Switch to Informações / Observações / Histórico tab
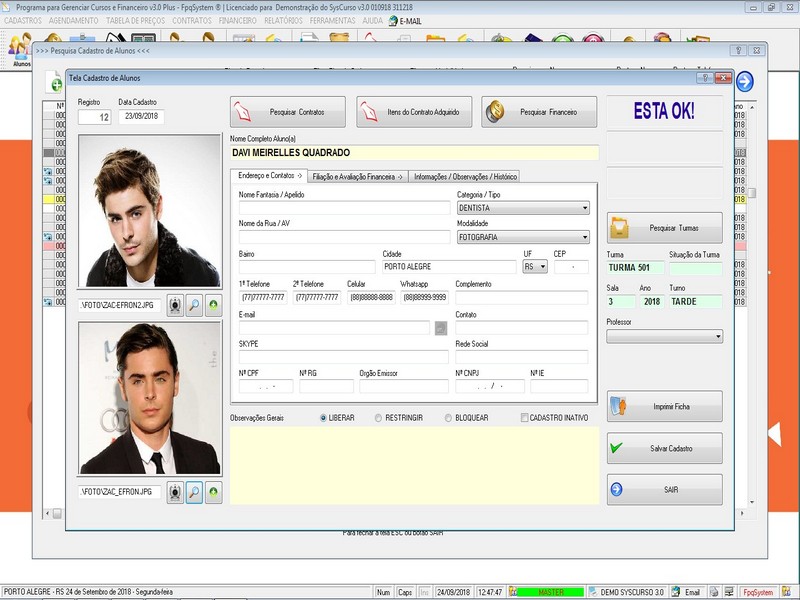The height and width of the screenshot is (600, 800). pos(465,177)
